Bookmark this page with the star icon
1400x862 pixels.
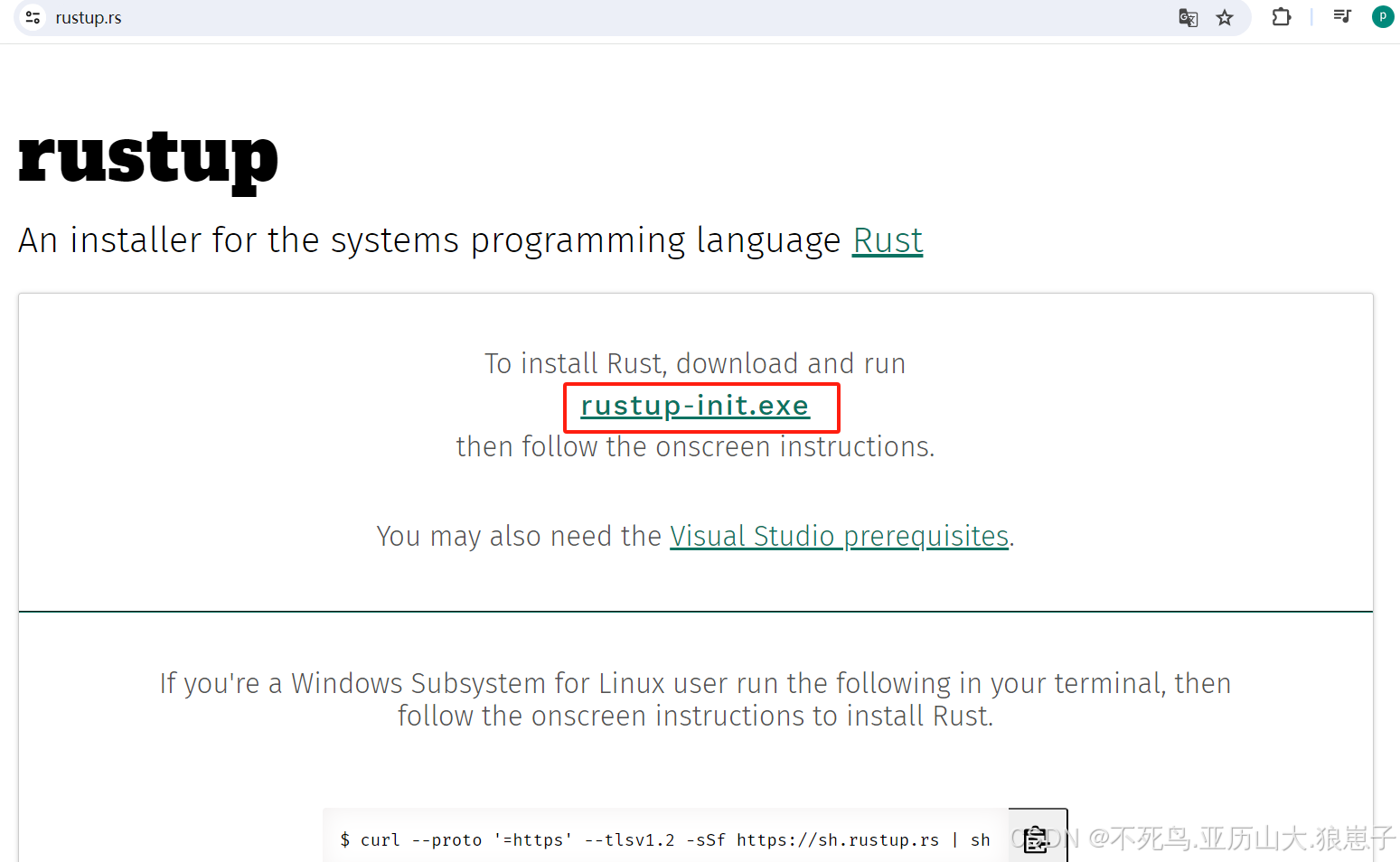coord(1225,17)
